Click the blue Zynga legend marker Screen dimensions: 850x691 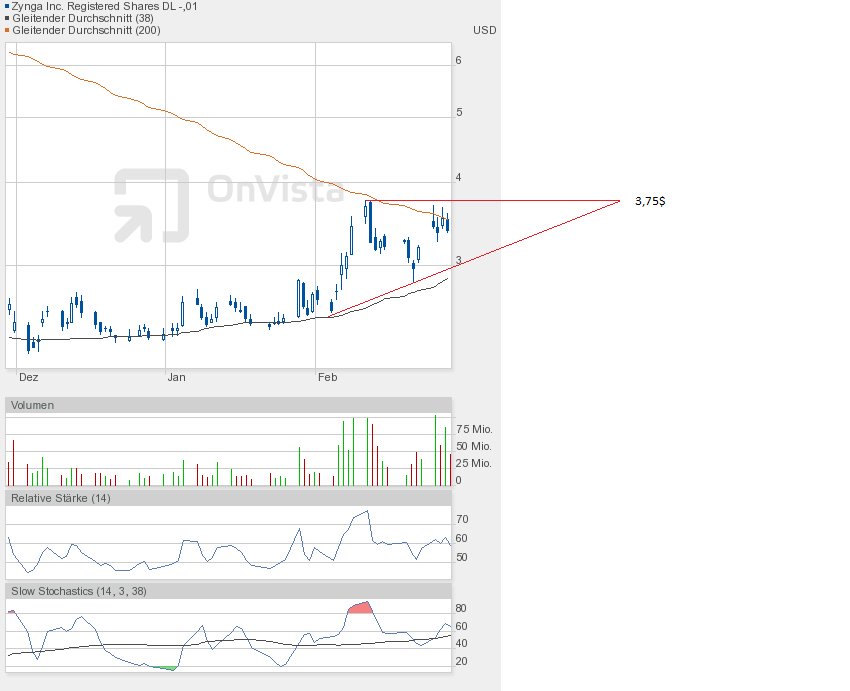pyautogui.click(x=7, y=6)
